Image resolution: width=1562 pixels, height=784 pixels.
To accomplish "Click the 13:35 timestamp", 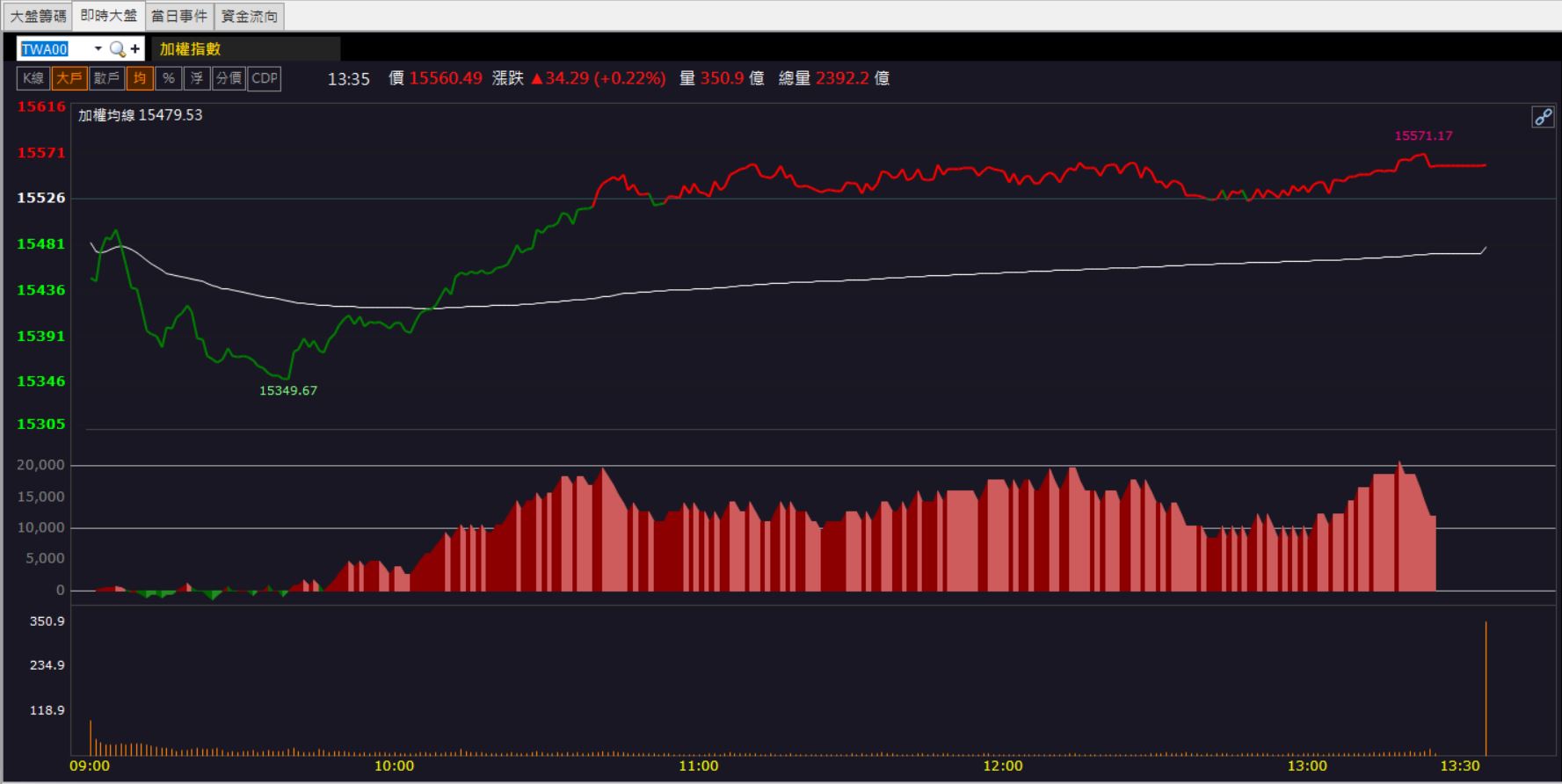I will (349, 79).
